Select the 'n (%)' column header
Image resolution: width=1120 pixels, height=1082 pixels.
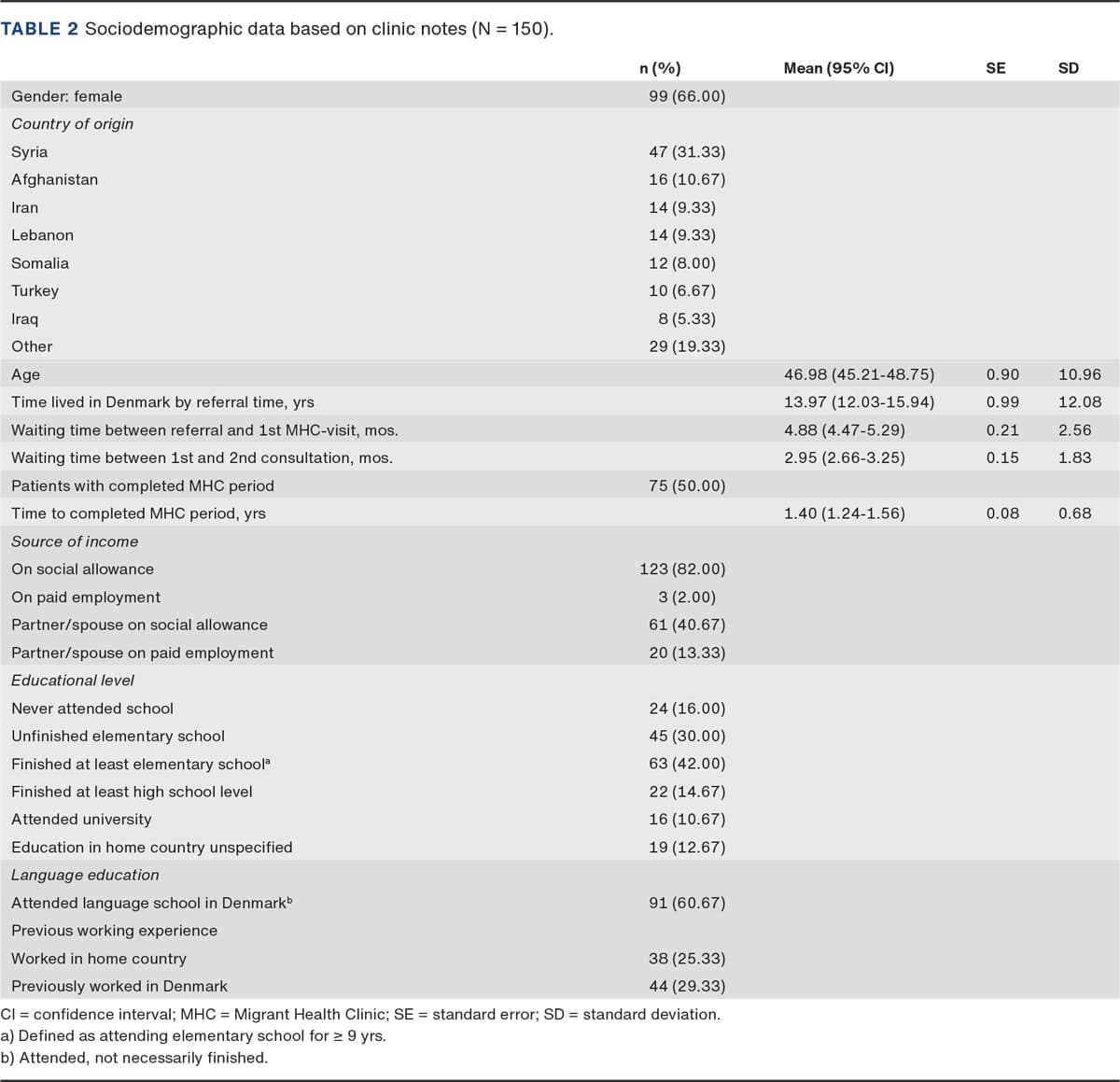(659, 68)
